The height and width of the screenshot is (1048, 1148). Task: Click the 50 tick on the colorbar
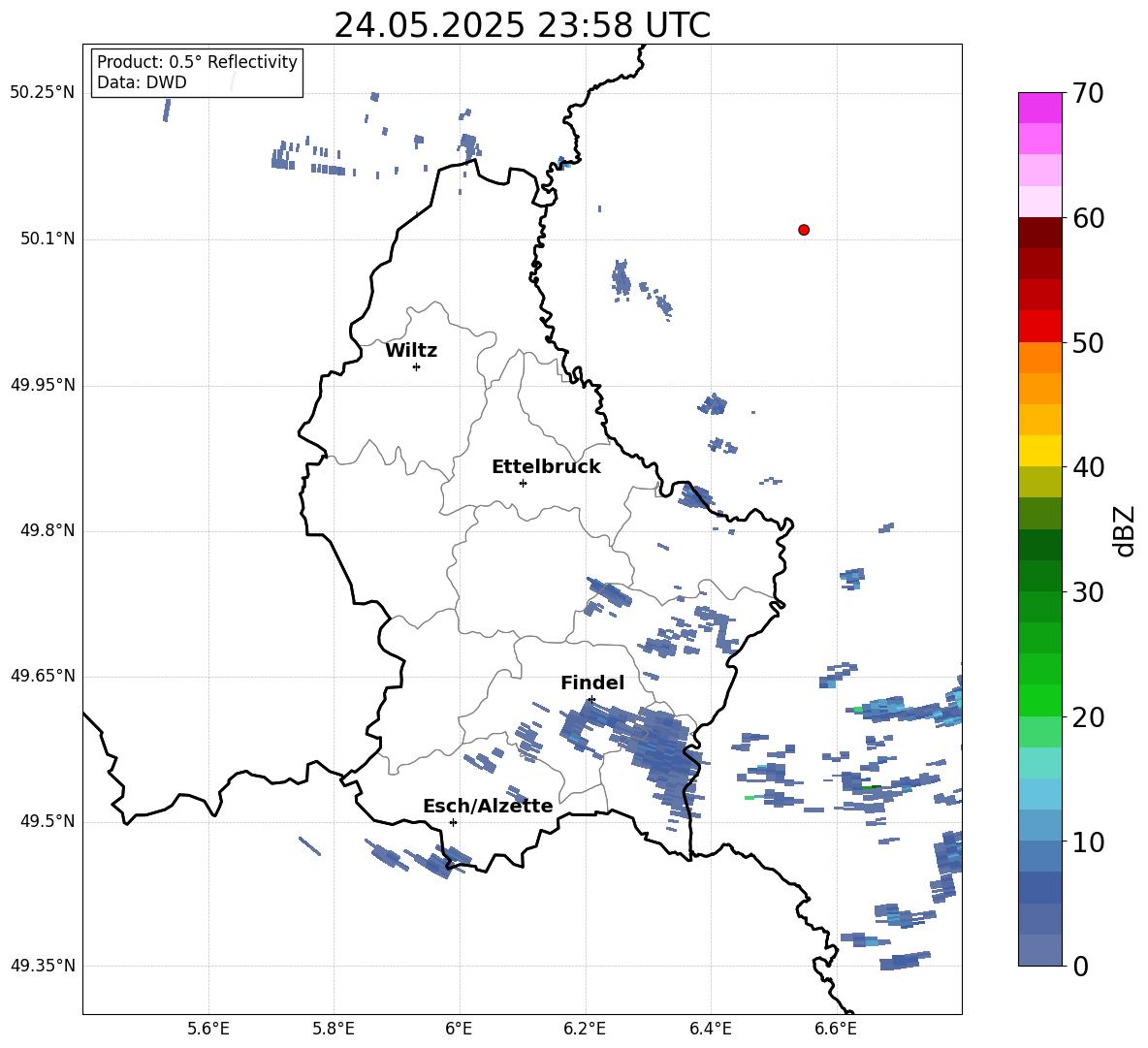(1088, 342)
